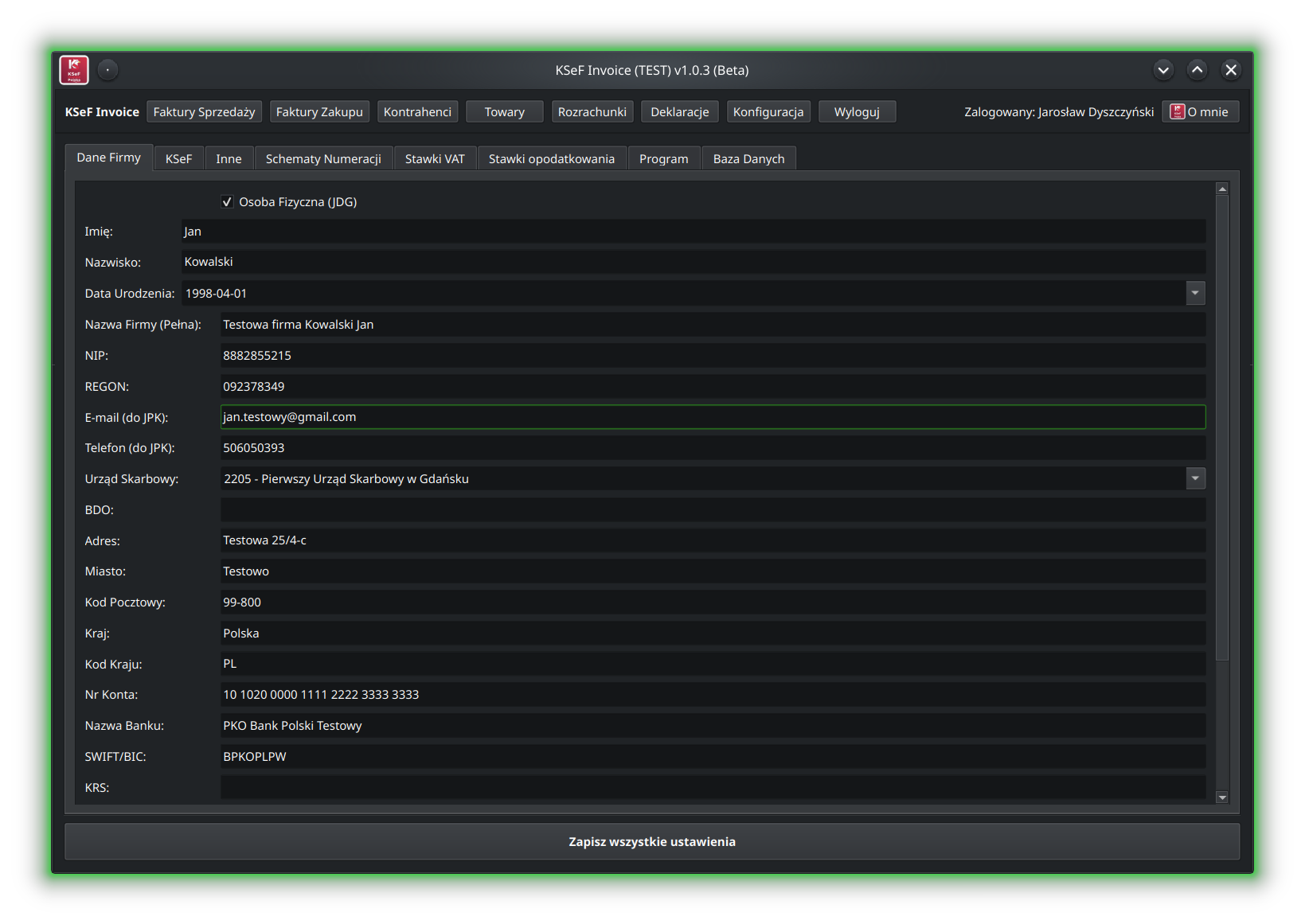Open the Faktury Sprzedaży section
This screenshot has width=1305, height=924.
[x=204, y=112]
